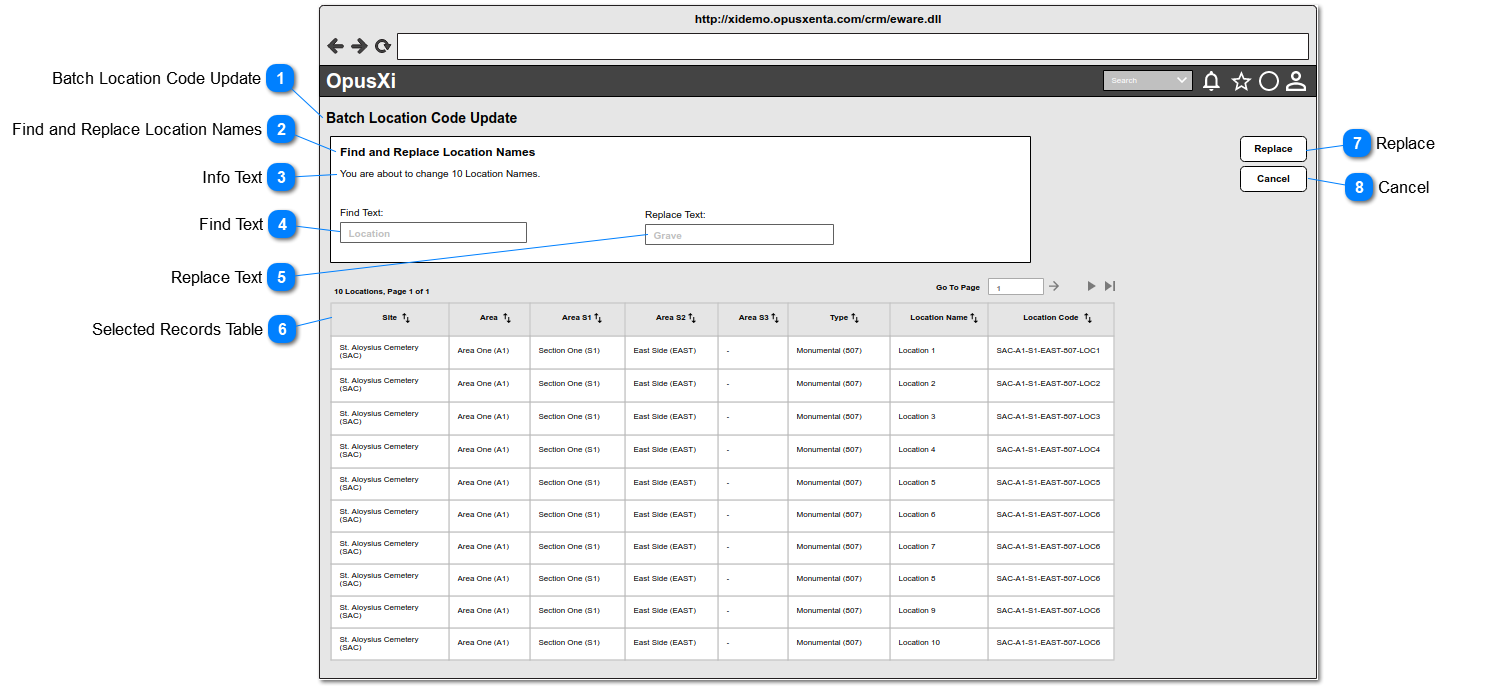The height and width of the screenshot is (689, 1490).
Task: Click the go arrow beside Go To Page
Action: click(1054, 287)
